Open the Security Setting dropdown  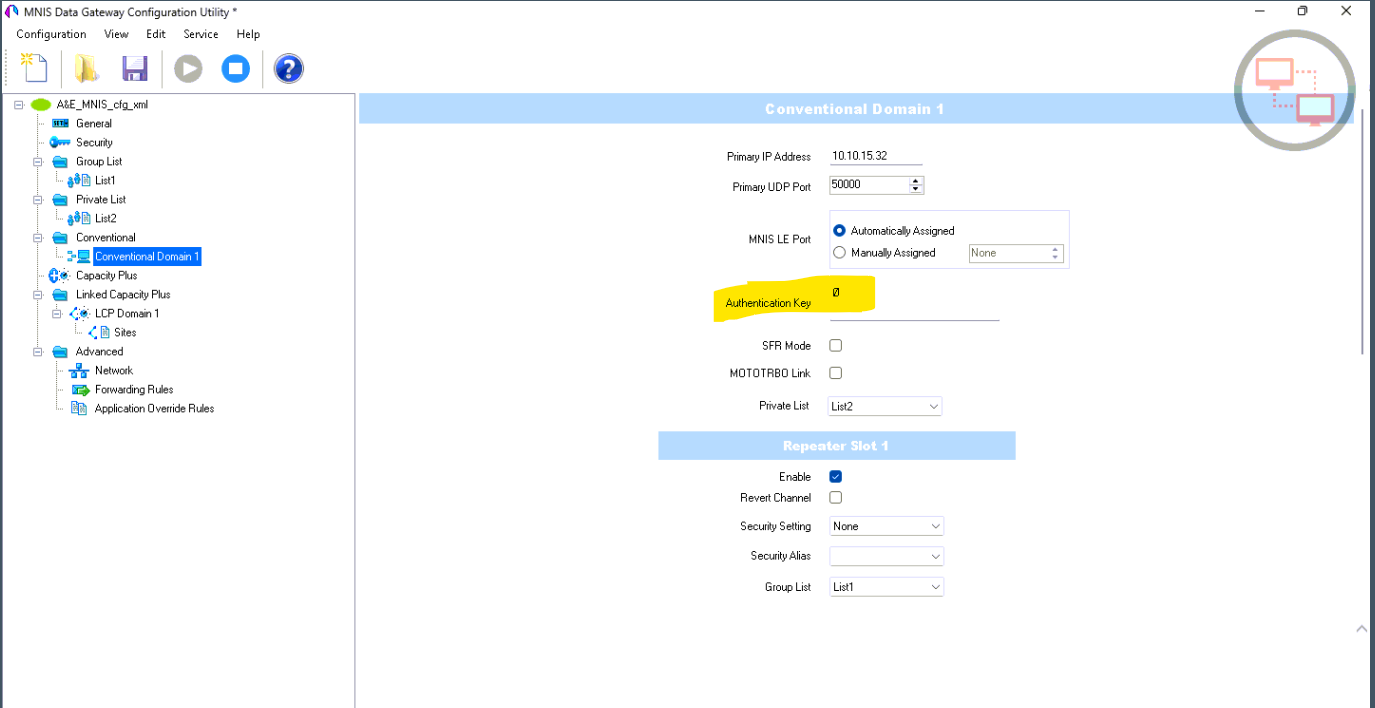886,526
